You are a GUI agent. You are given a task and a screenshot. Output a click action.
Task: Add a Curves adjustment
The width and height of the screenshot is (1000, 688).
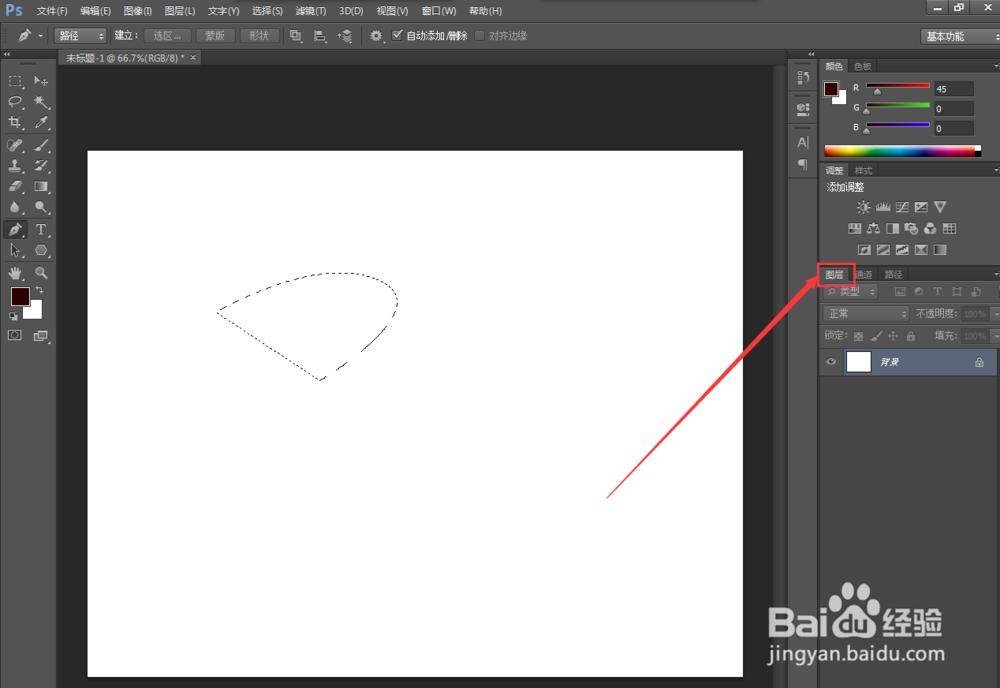[x=902, y=207]
